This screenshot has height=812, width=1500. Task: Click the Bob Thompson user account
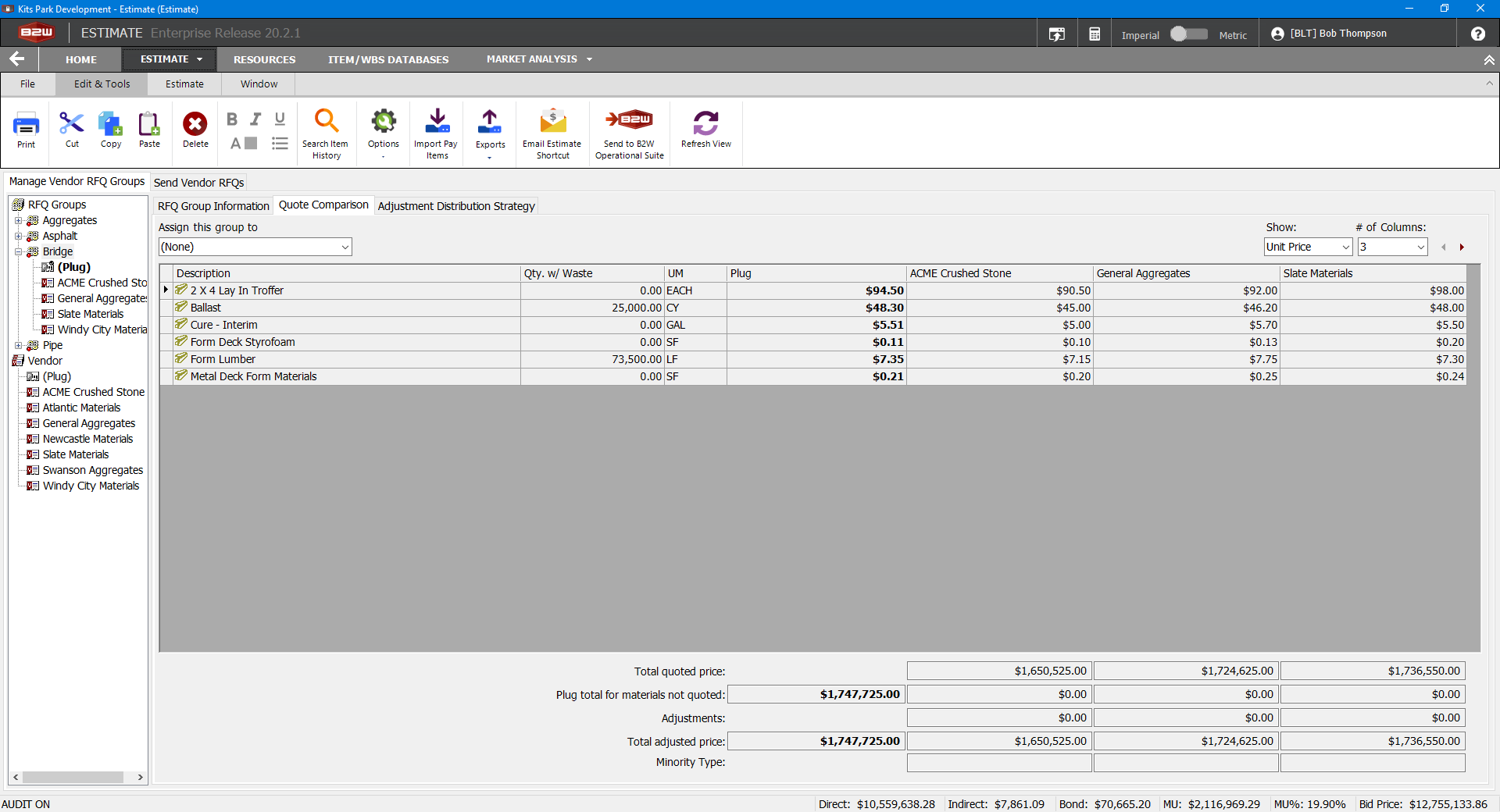(x=1329, y=34)
